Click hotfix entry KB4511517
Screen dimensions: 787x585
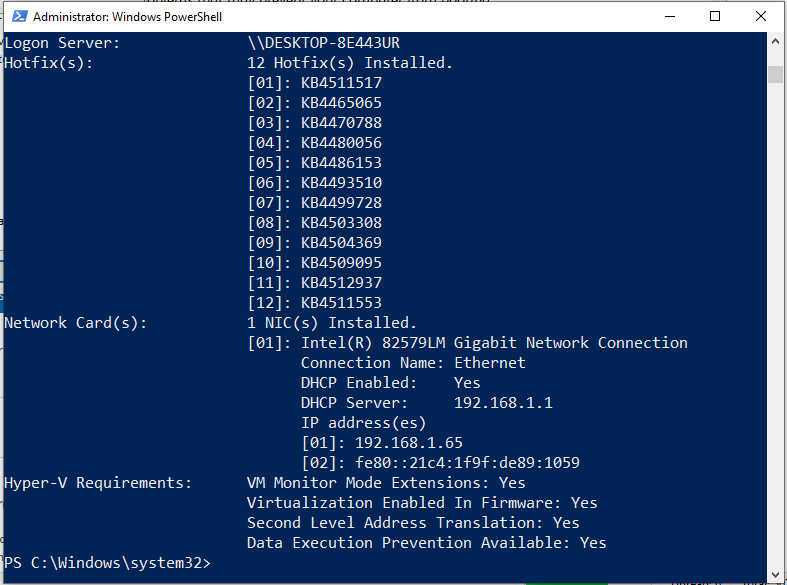point(341,83)
